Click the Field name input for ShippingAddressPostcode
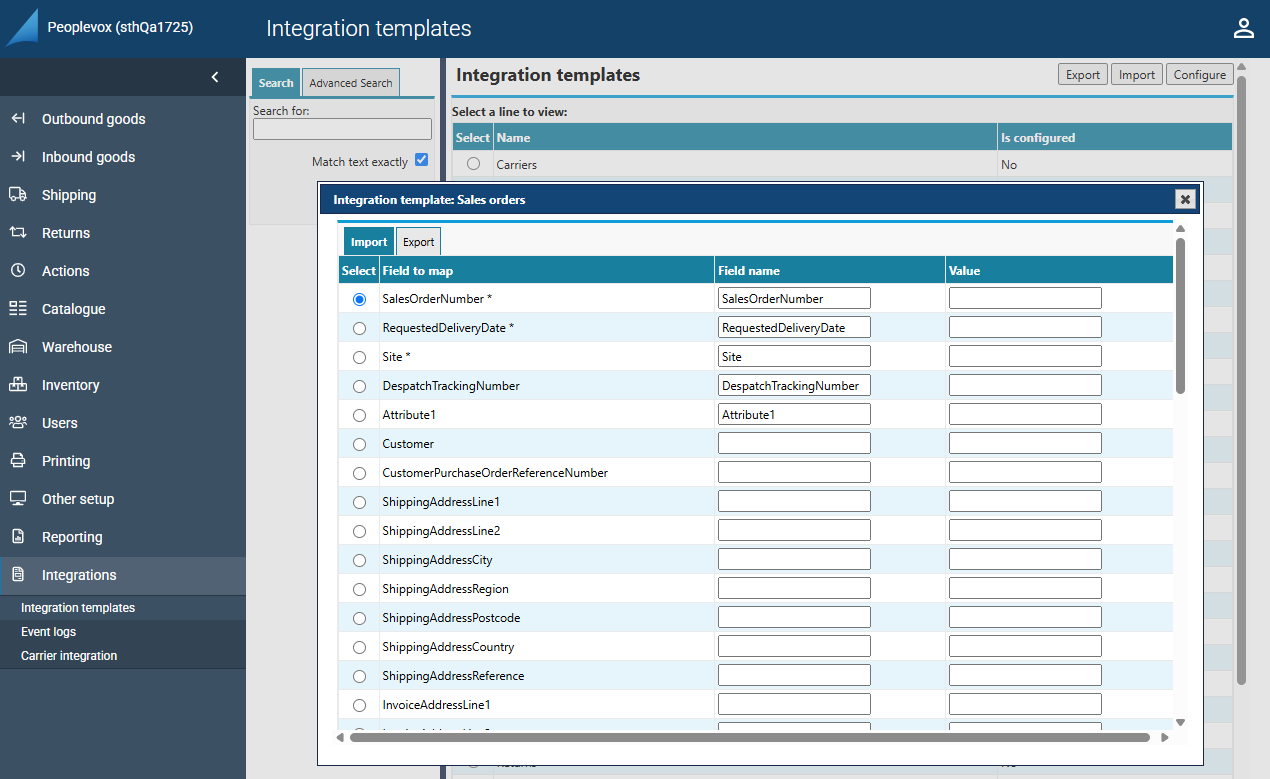This screenshot has height=779, width=1270. tap(794, 617)
